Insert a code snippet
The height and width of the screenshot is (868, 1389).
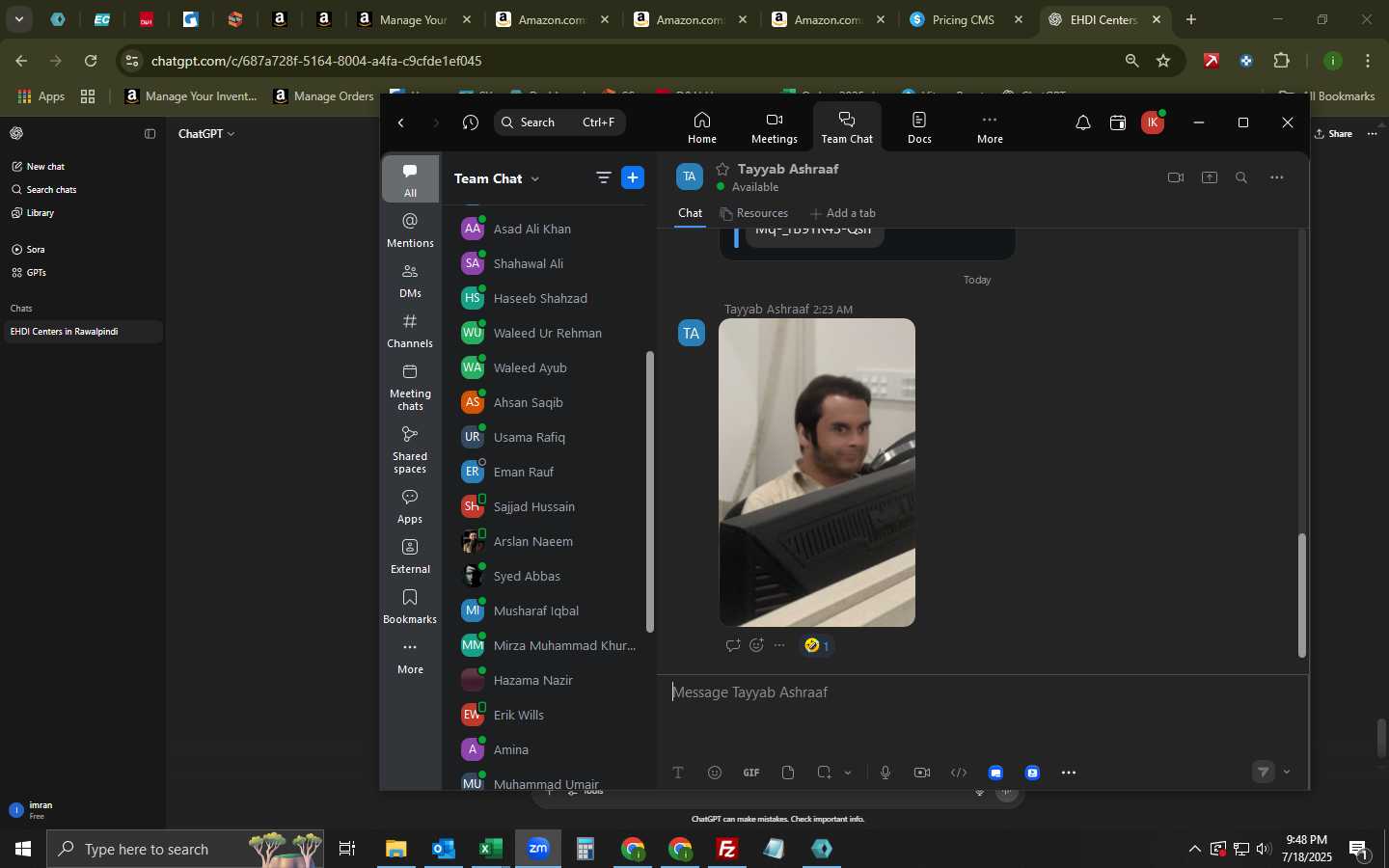[x=959, y=773]
